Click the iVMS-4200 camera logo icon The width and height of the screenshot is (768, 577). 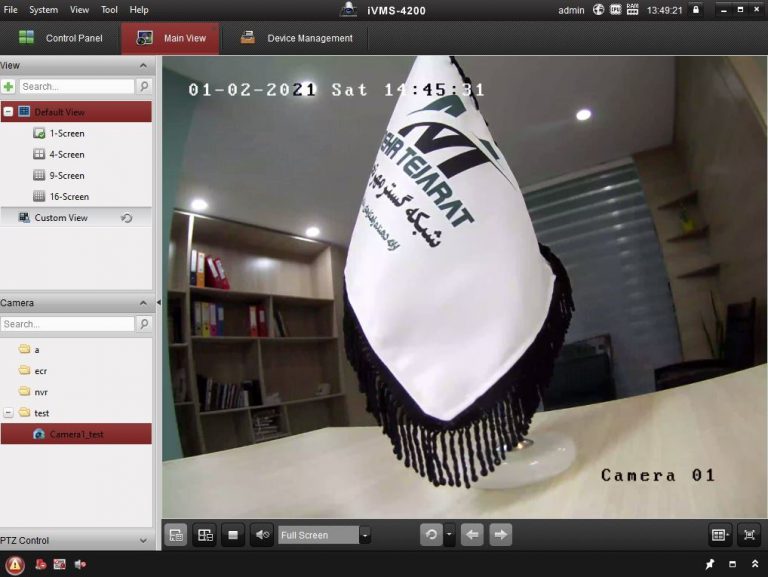point(348,10)
